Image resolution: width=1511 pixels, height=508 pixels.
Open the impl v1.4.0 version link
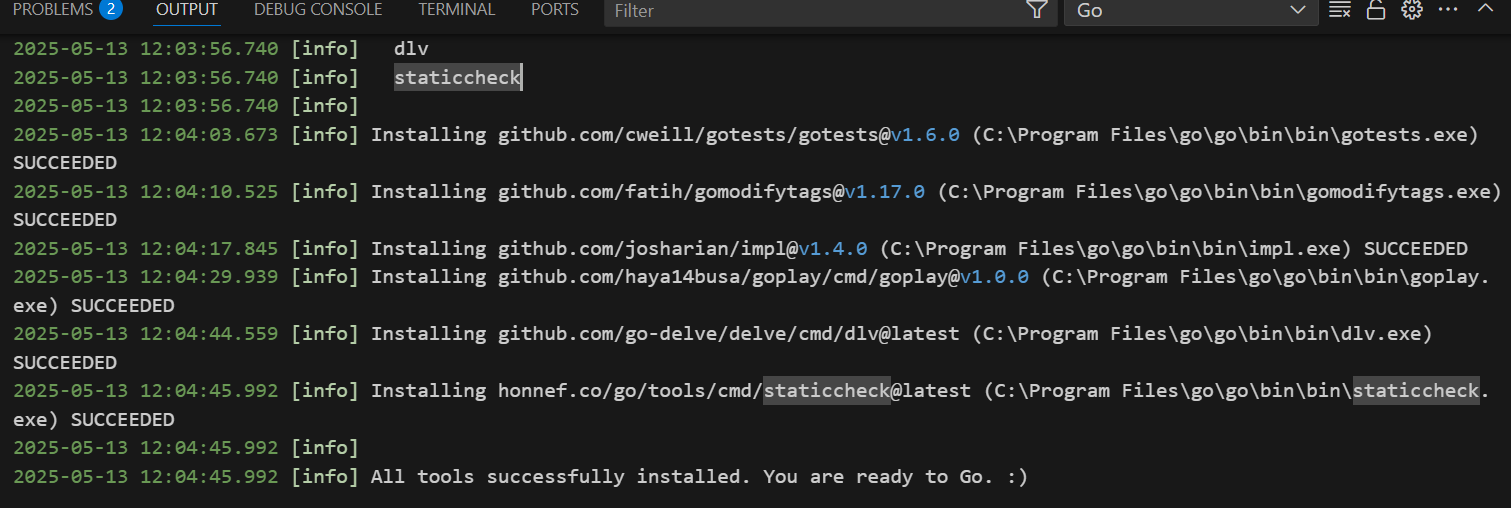tap(833, 248)
